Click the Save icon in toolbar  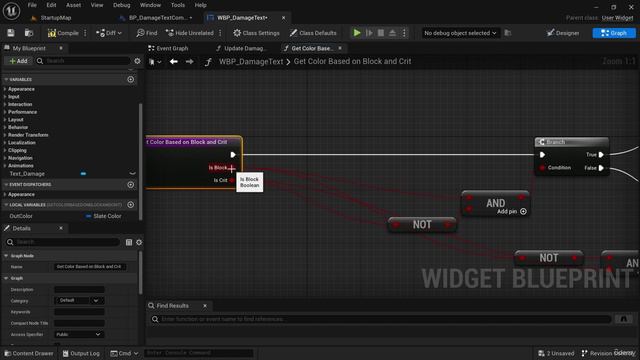pyautogui.click(x=11, y=33)
